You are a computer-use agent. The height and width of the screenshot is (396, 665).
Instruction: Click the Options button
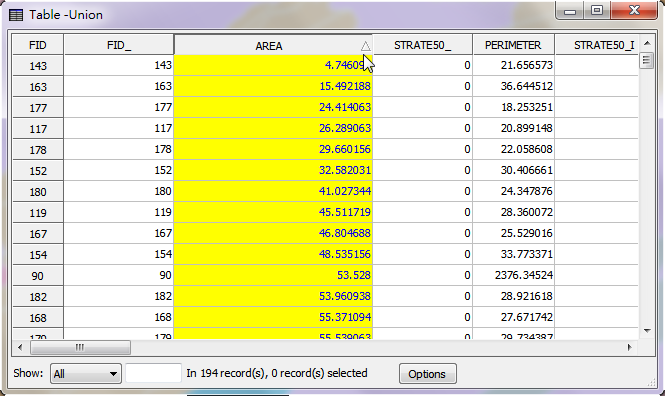428,374
